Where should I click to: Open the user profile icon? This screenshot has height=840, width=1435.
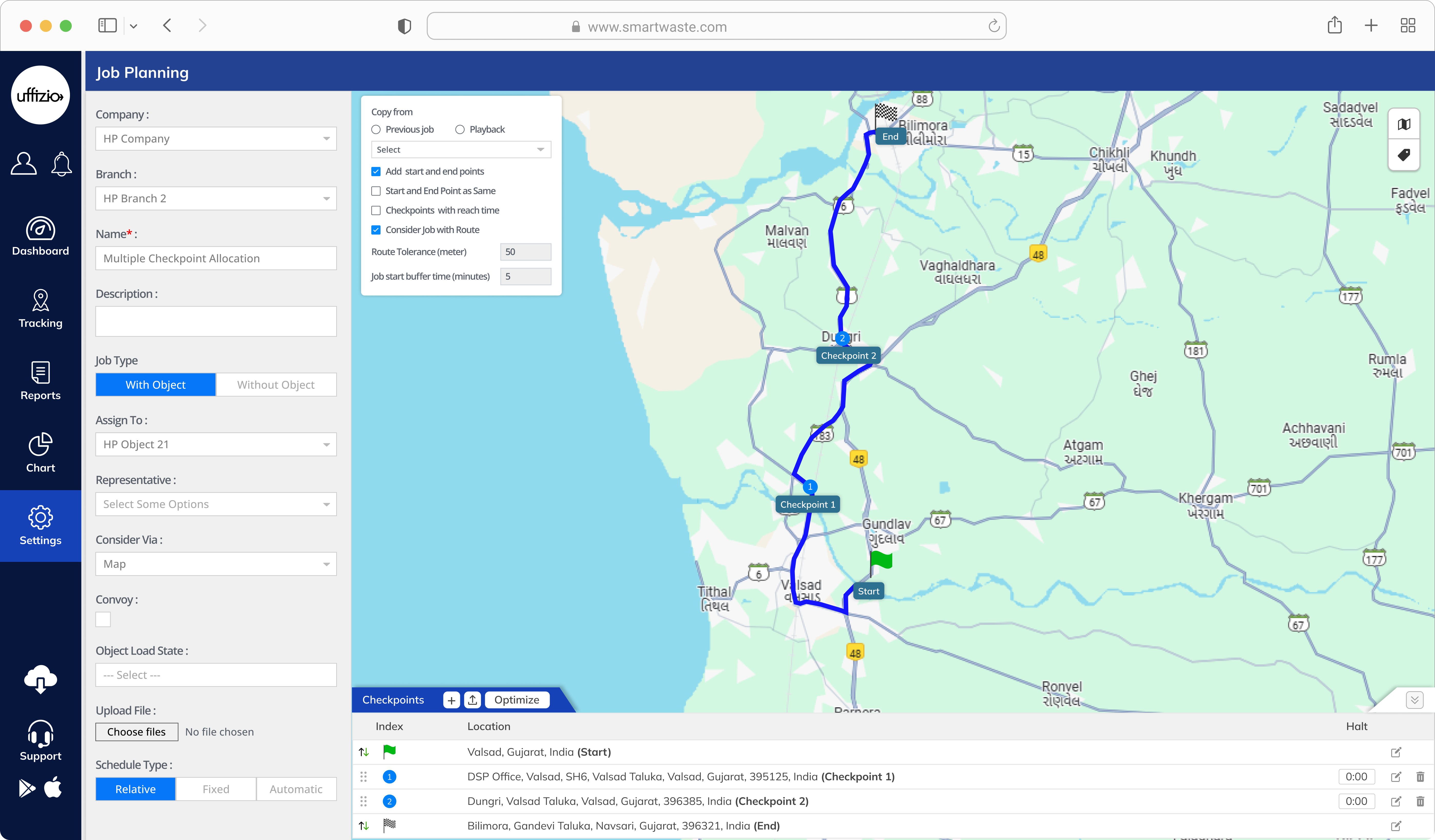(x=24, y=164)
